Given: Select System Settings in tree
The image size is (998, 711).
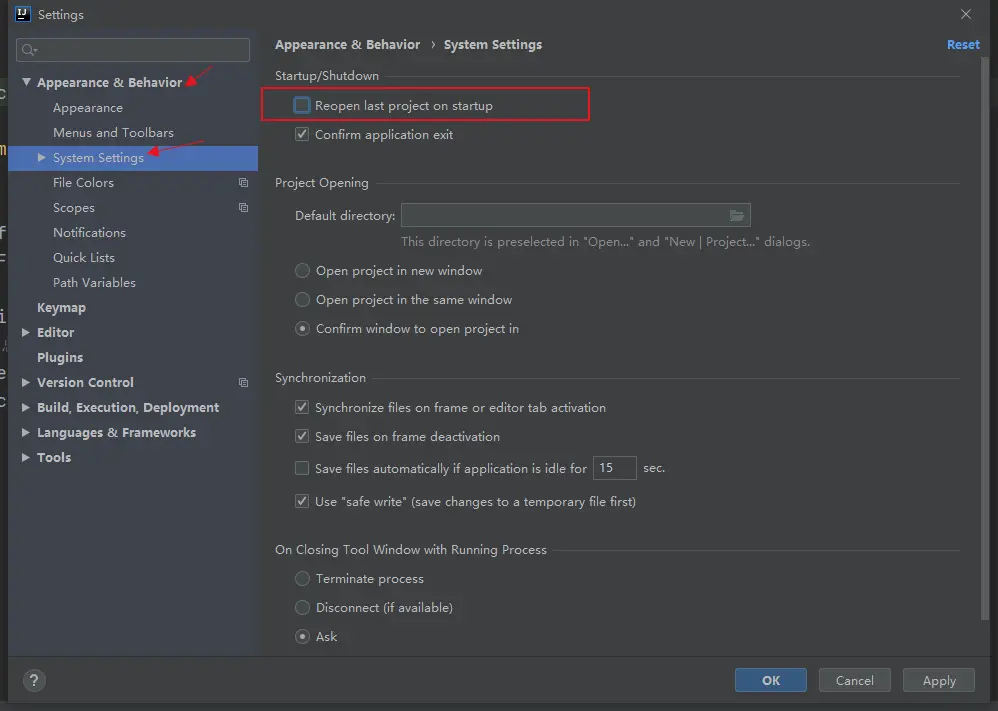Looking at the screenshot, I should point(133,158).
